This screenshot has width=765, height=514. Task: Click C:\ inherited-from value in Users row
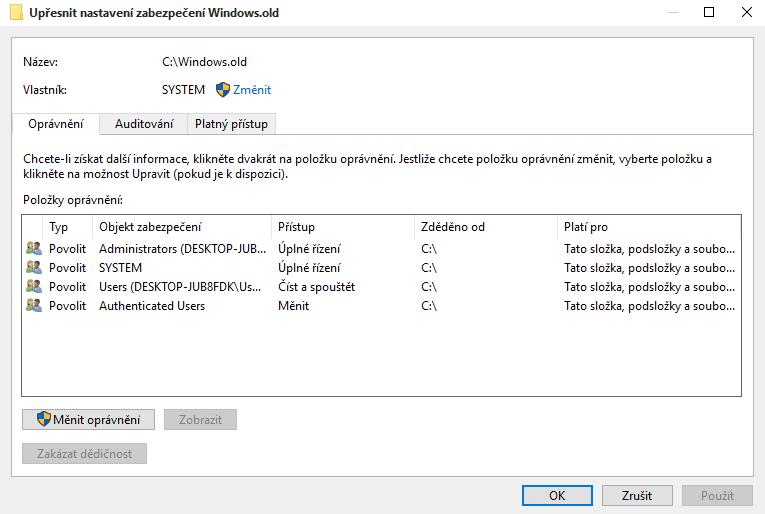[x=429, y=287]
